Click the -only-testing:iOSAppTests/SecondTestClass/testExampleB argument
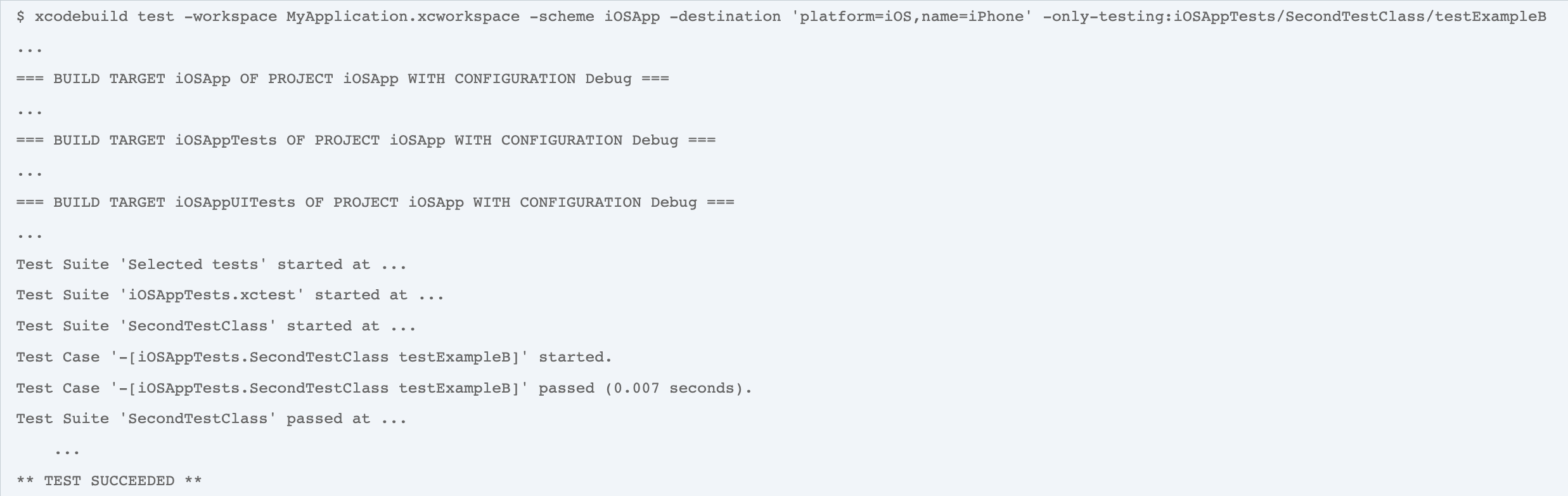 pyautogui.click(x=1295, y=16)
